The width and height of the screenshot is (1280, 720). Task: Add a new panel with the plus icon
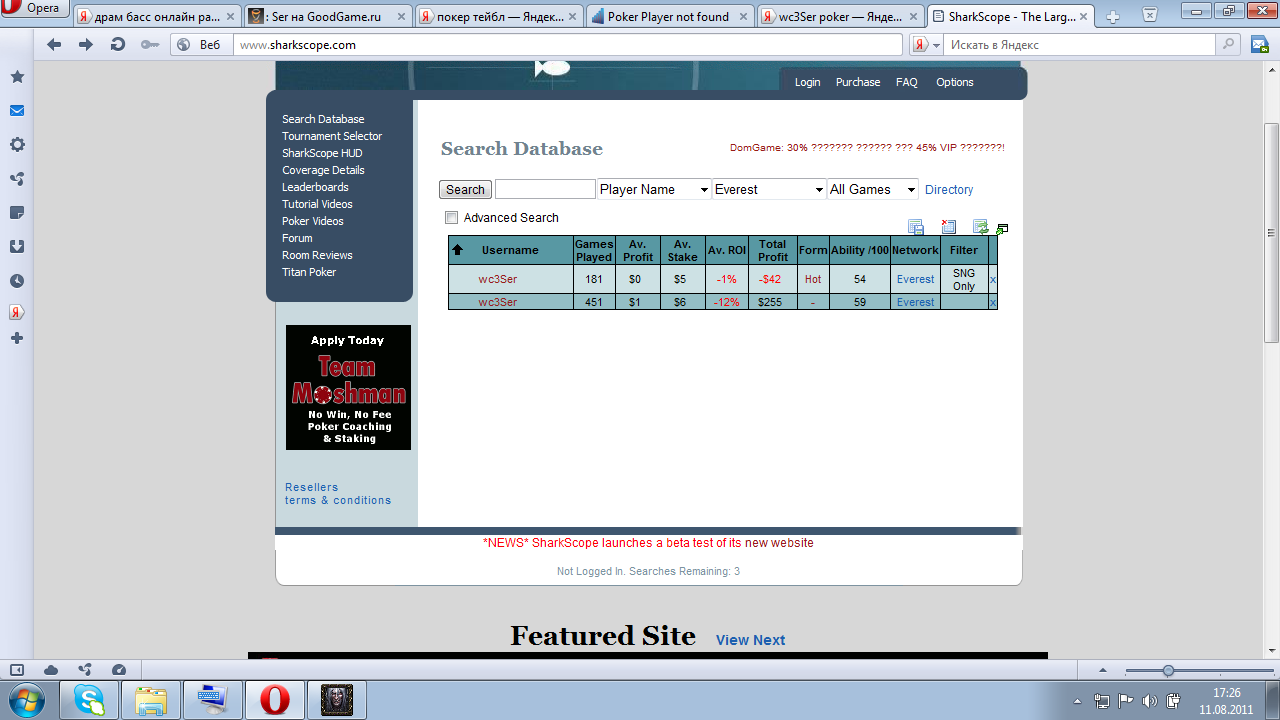click(17, 339)
